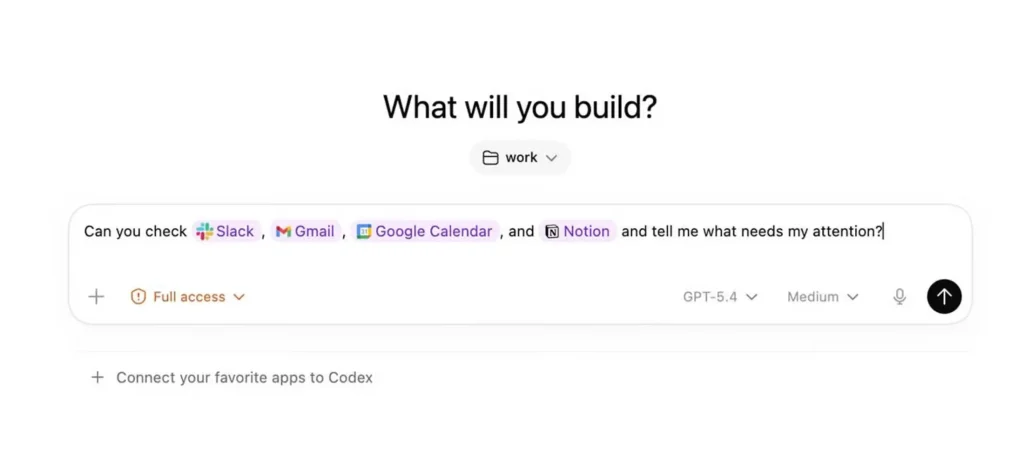Send the prompt with the arrow button
Image resolution: width=1024 pixels, height=461 pixels.
[x=944, y=296]
